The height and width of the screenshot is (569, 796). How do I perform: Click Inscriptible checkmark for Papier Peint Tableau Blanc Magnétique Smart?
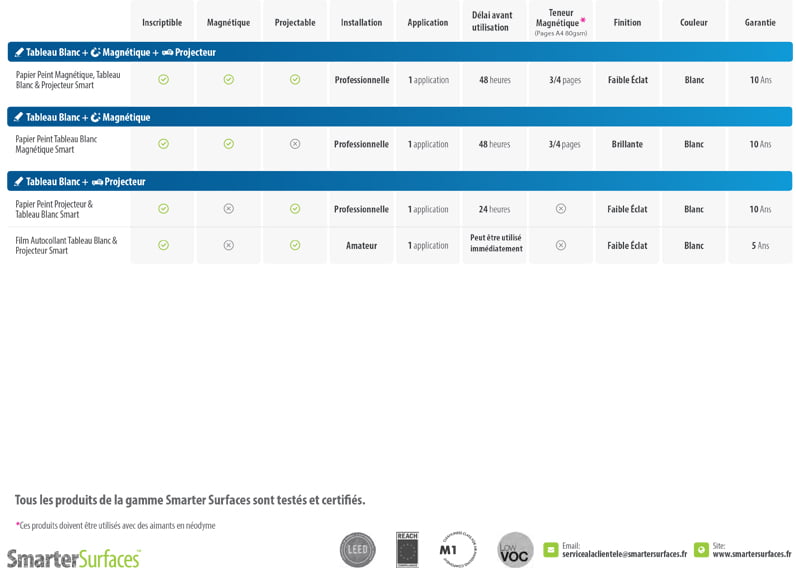pos(163,144)
